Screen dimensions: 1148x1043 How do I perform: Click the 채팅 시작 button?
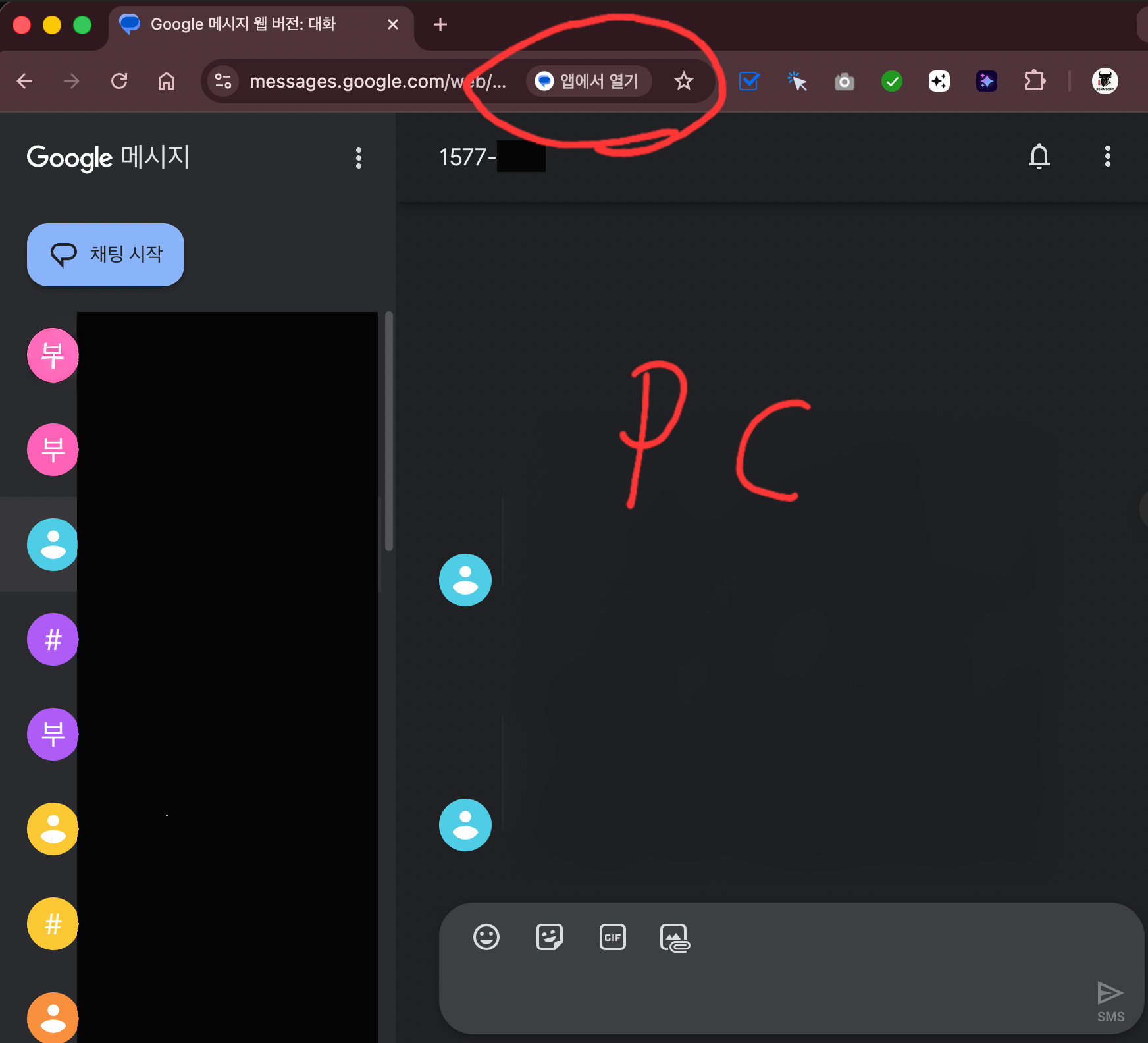pyautogui.click(x=105, y=255)
